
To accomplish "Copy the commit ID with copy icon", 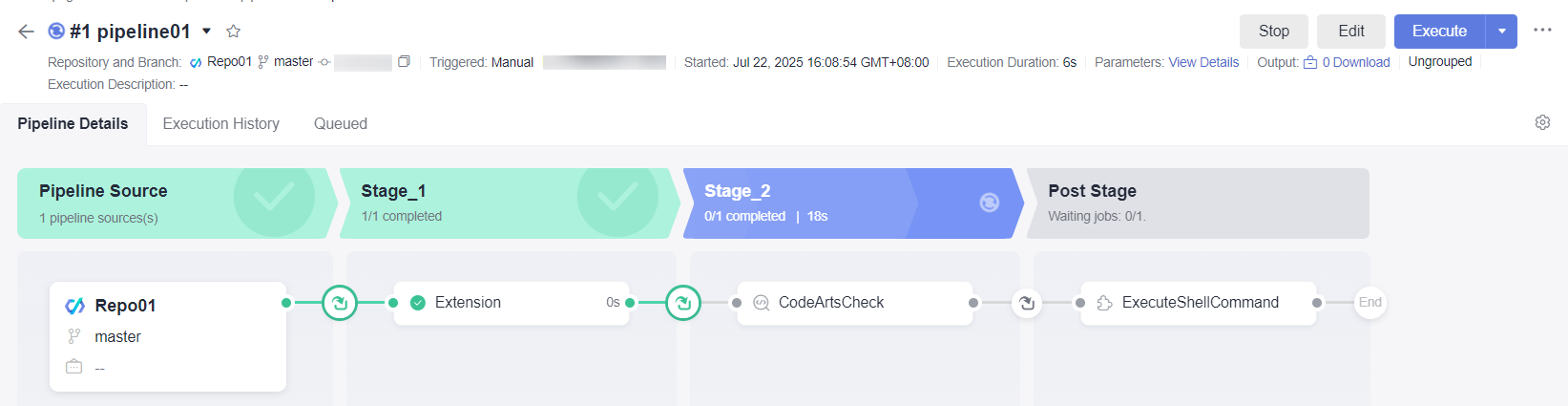I will pyautogui.click(x=404, y=62).
